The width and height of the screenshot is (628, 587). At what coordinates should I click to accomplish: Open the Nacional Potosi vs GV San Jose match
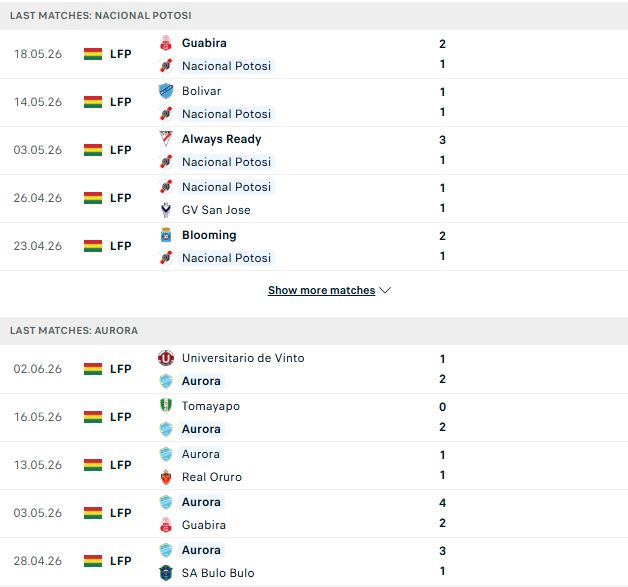point(314,199)
